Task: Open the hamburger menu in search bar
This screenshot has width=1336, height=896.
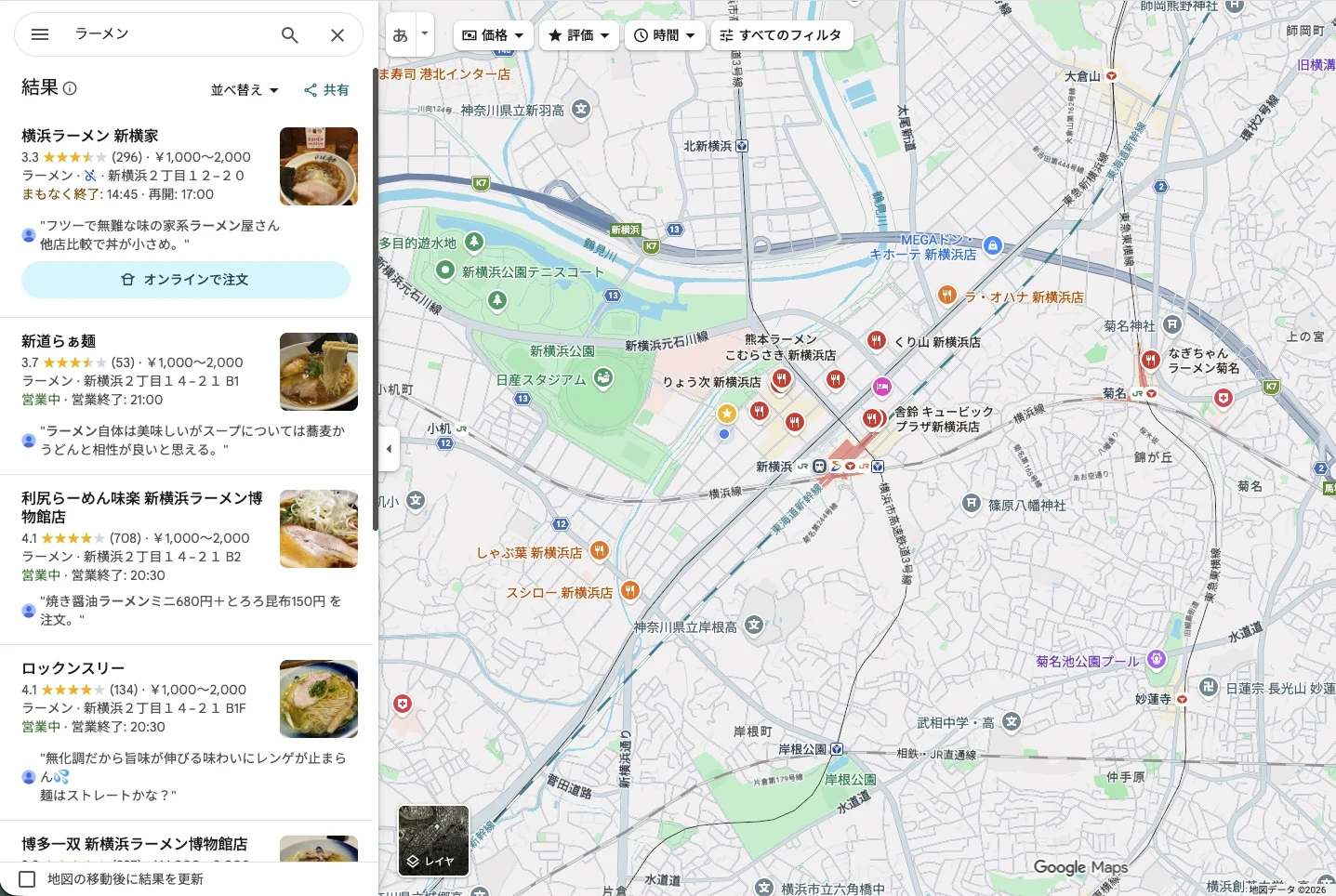Action: 40,34
